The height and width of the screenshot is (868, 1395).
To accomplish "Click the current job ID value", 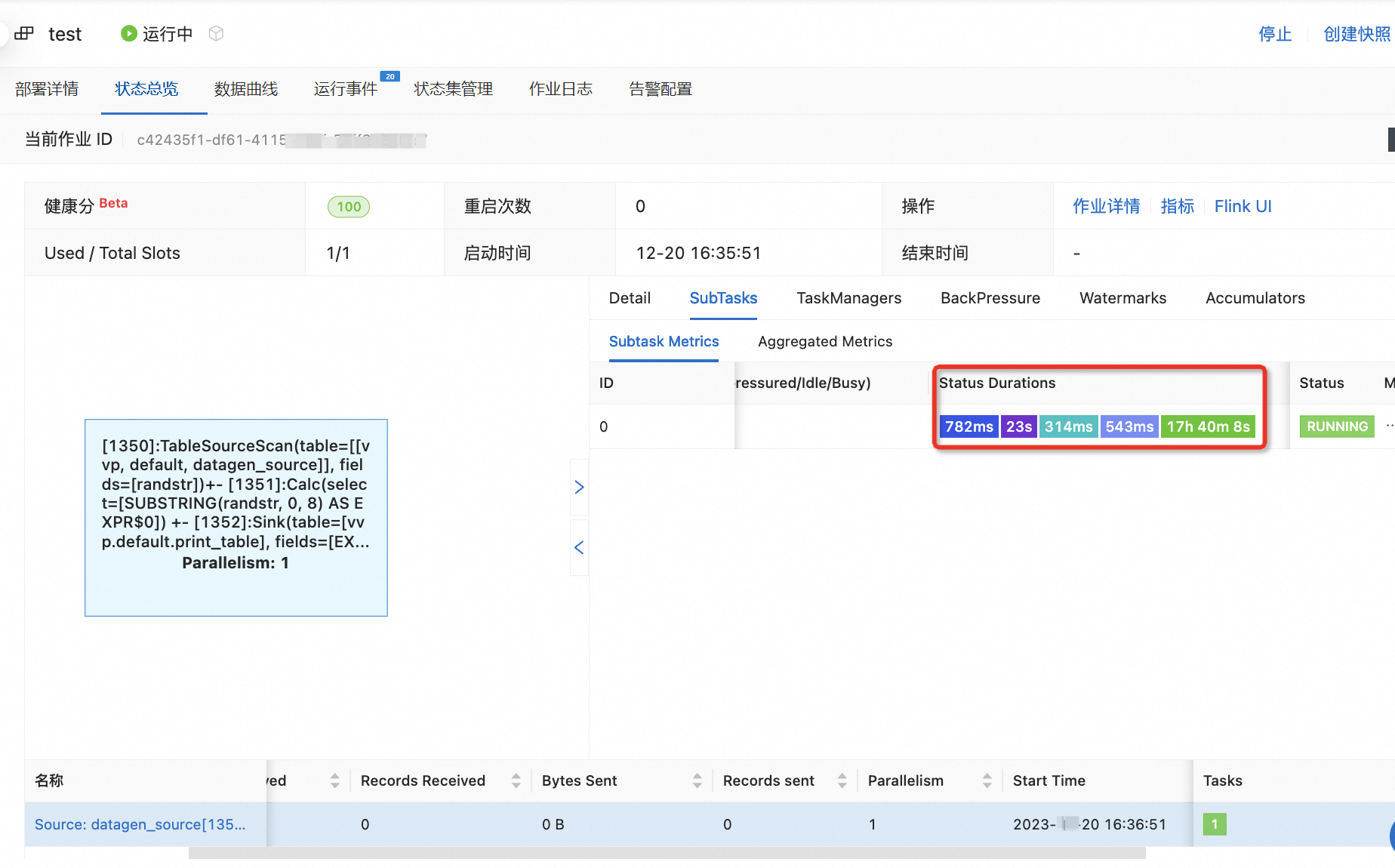I will 282,140.
